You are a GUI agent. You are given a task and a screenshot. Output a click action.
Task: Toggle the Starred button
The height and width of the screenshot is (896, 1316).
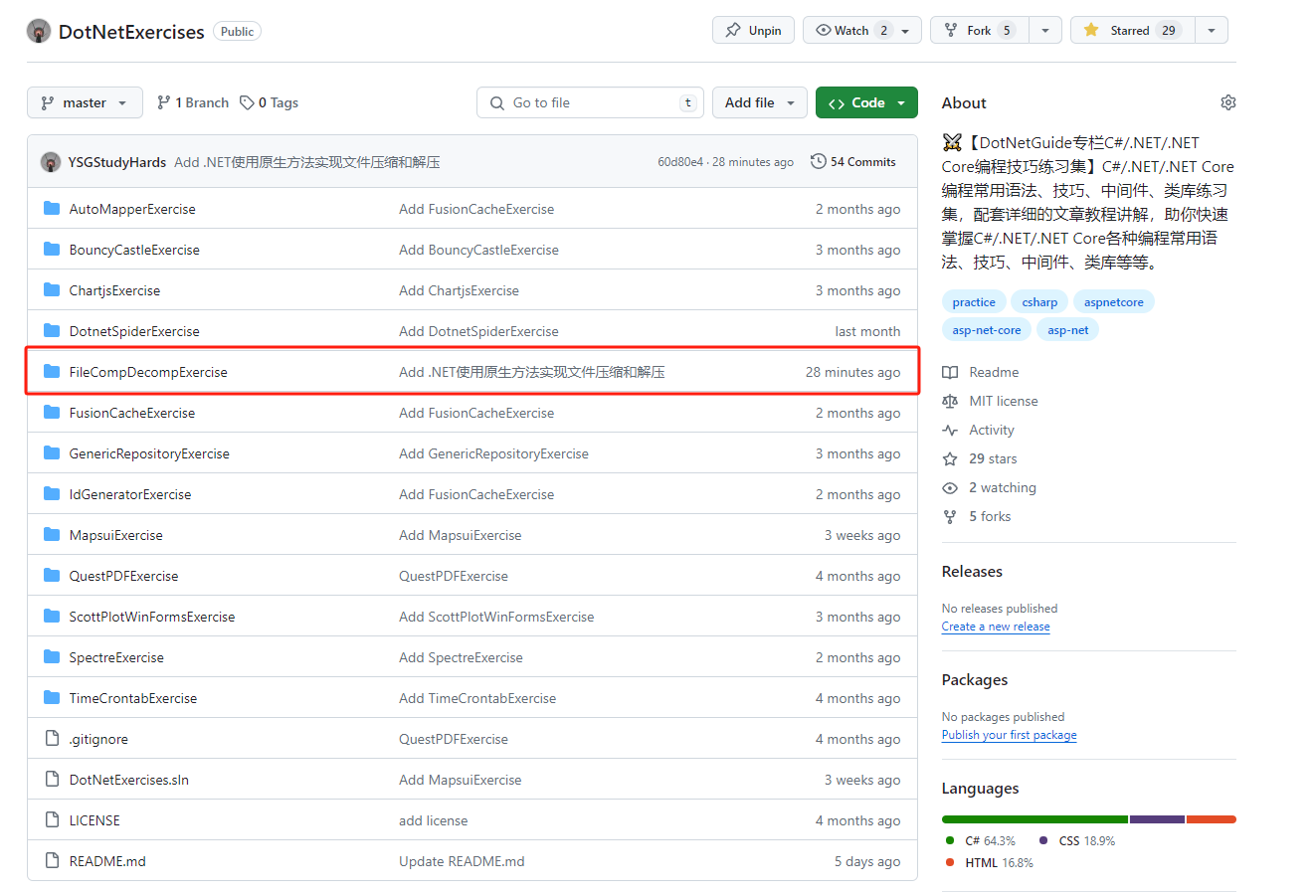pyautogui.click(x=1131, y=31)
